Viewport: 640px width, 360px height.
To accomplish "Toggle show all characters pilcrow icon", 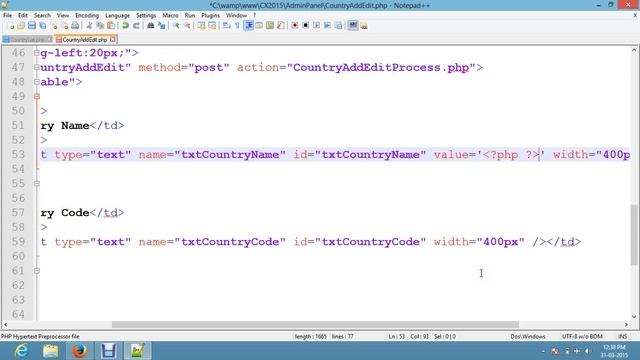I will (237, 26).
